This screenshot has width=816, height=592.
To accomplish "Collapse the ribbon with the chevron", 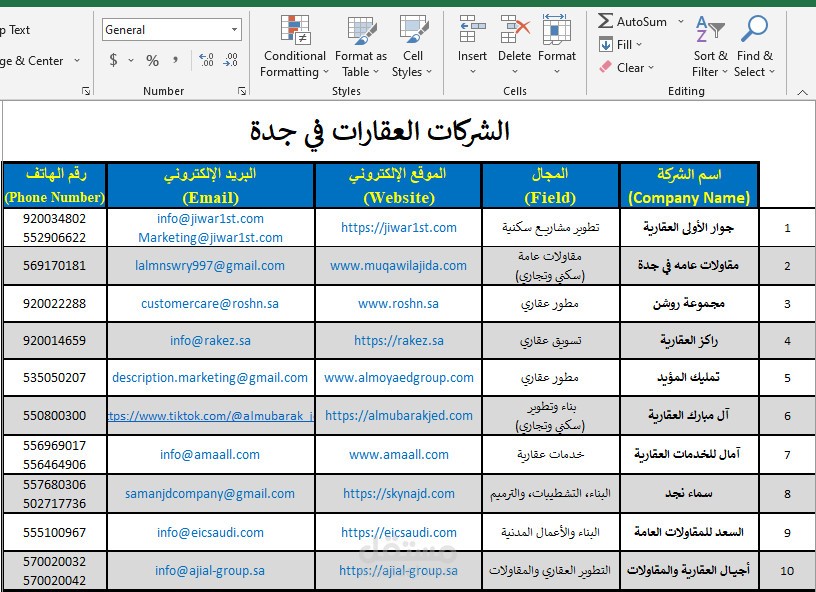I will point(802,93).
